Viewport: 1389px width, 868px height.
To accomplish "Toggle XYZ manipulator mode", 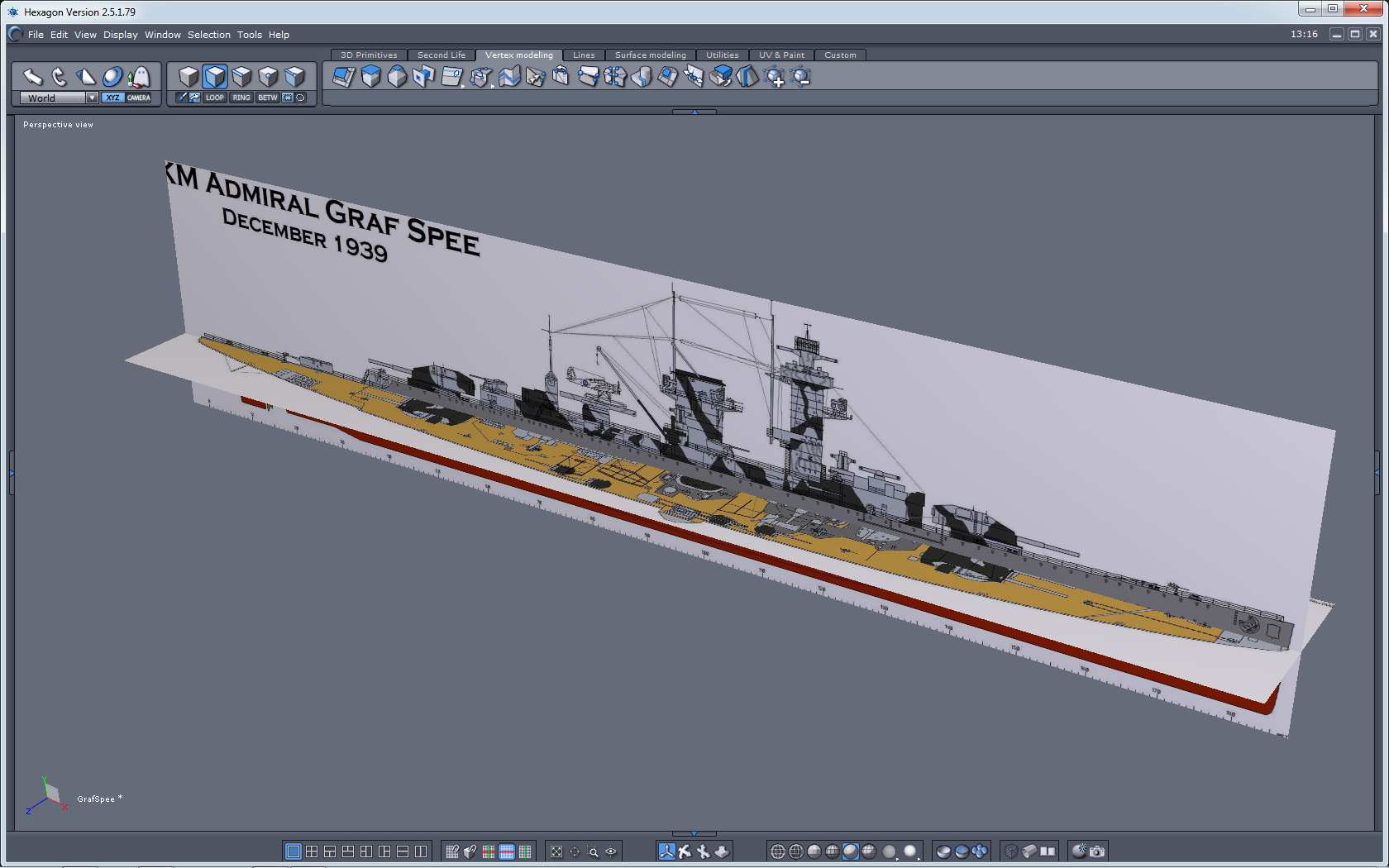I will tap(112, 98).
